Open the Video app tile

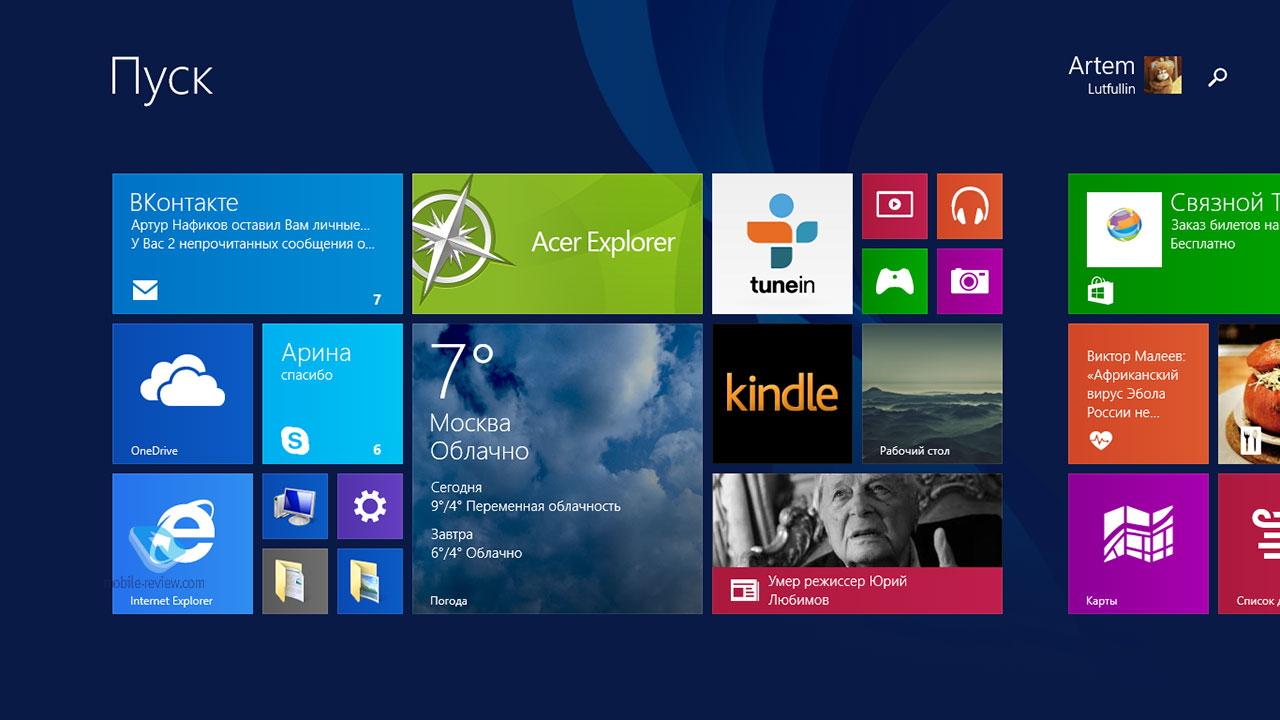894,206
